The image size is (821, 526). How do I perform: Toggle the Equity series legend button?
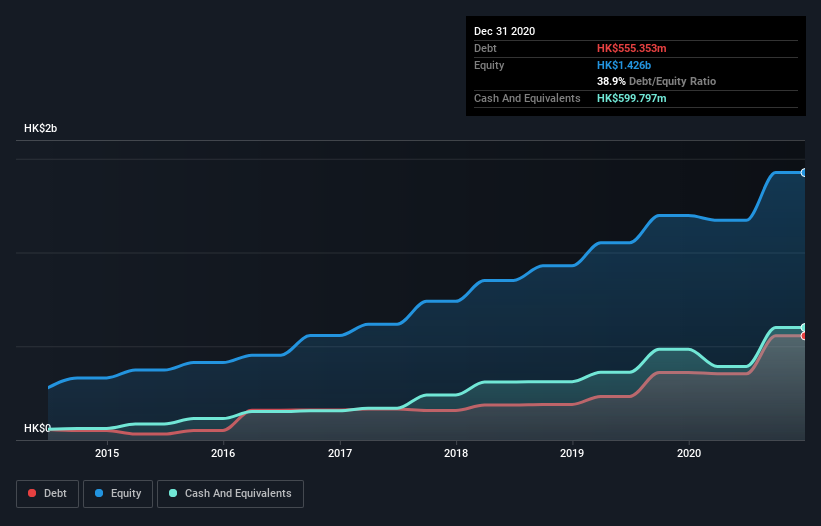[x=118, y=494]
